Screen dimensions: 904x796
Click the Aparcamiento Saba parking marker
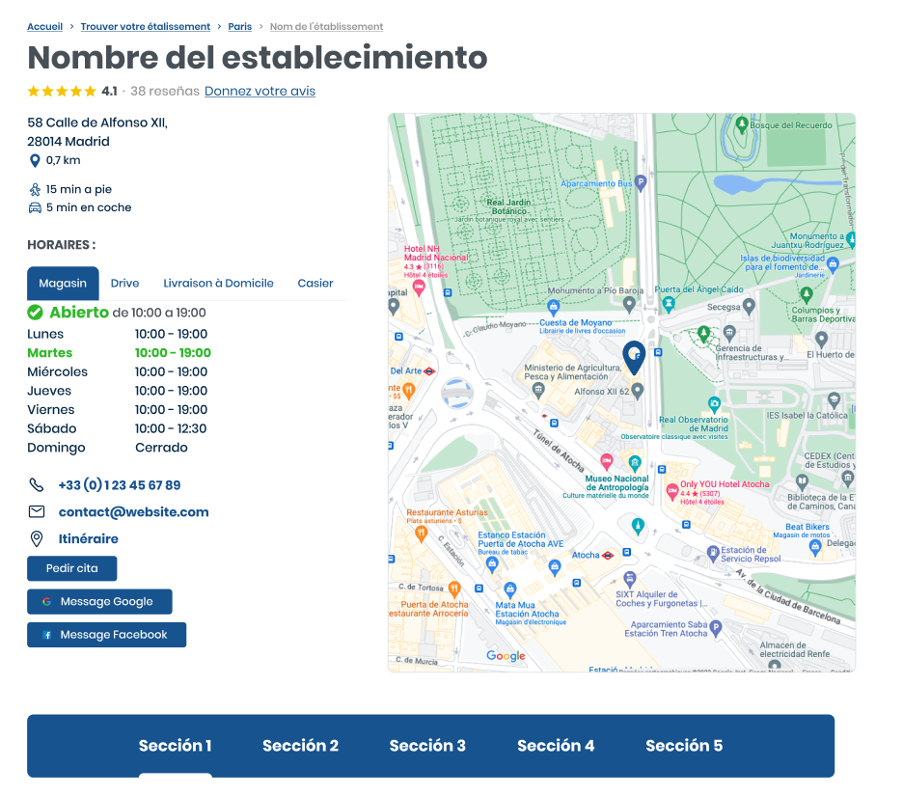715,628
